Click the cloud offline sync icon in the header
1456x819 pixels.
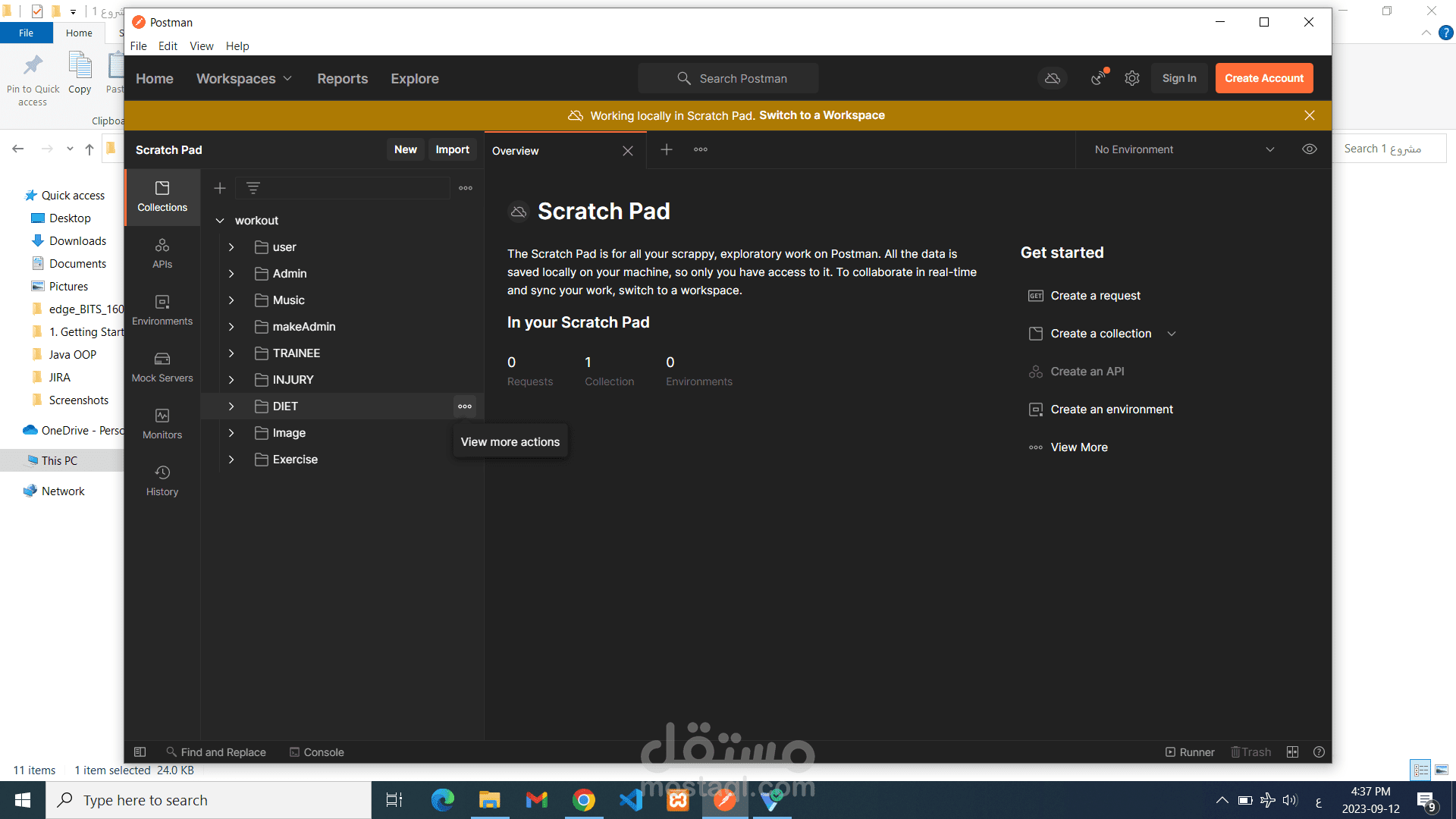click(1053, 78)
